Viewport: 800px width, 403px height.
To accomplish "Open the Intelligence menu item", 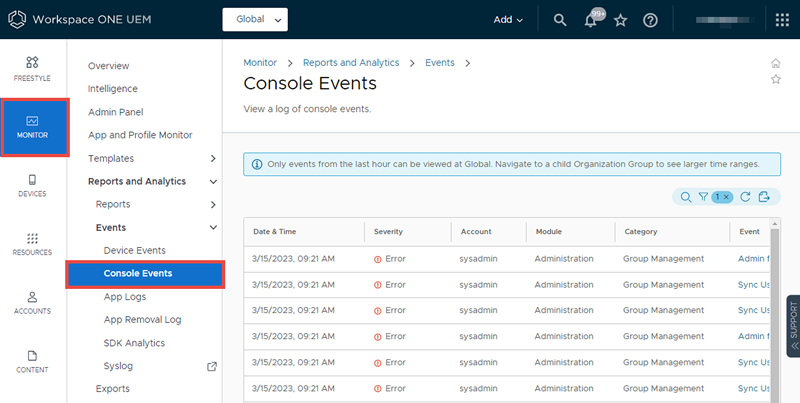I will (x=112, y=89).
